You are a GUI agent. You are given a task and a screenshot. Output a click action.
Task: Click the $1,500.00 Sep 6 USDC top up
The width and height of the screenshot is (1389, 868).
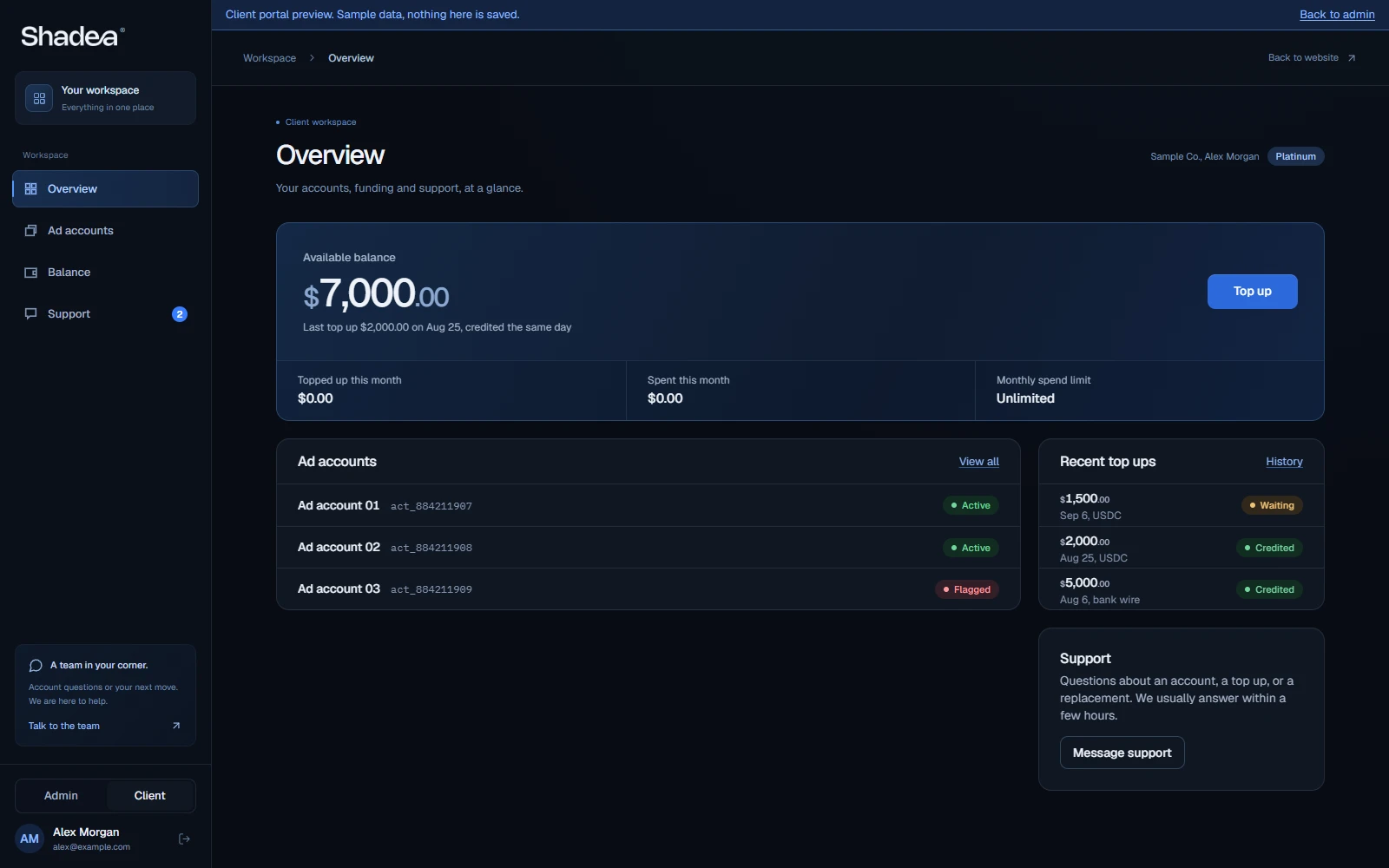pos(1181,506)
